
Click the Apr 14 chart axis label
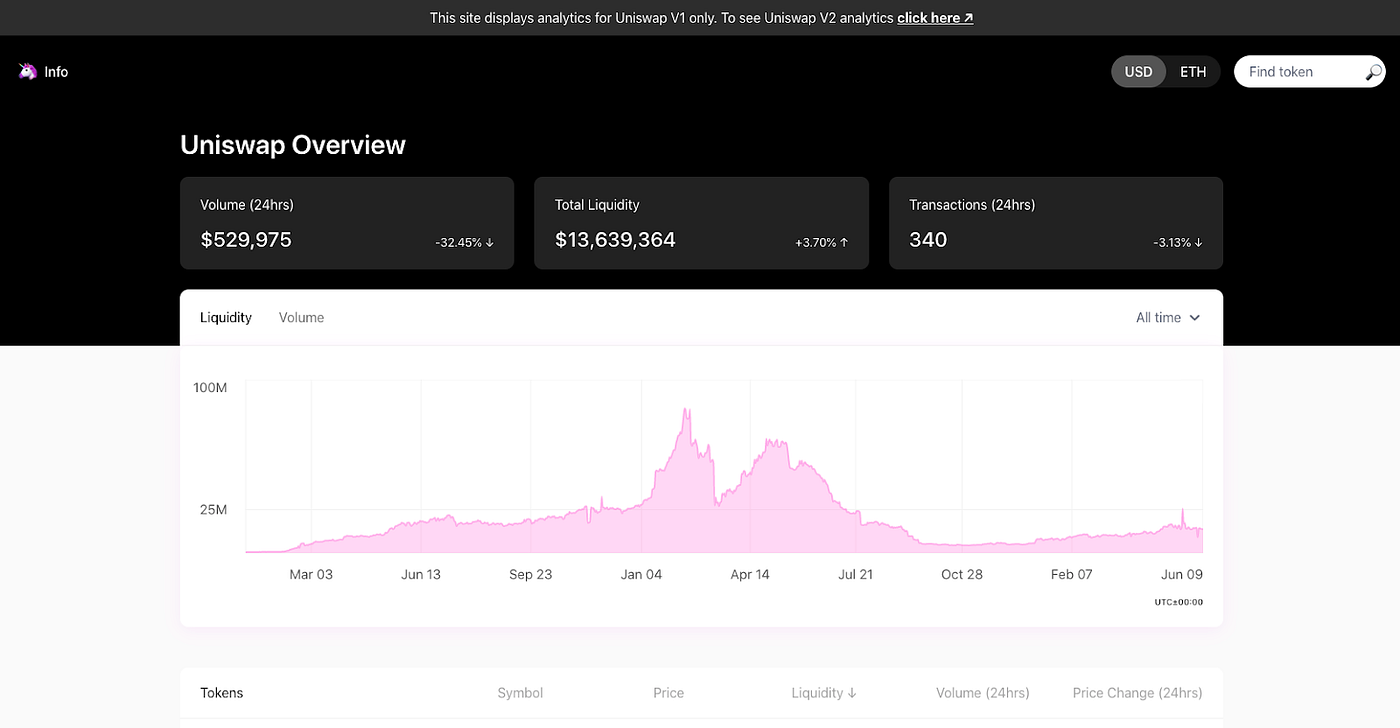point(750,575)
